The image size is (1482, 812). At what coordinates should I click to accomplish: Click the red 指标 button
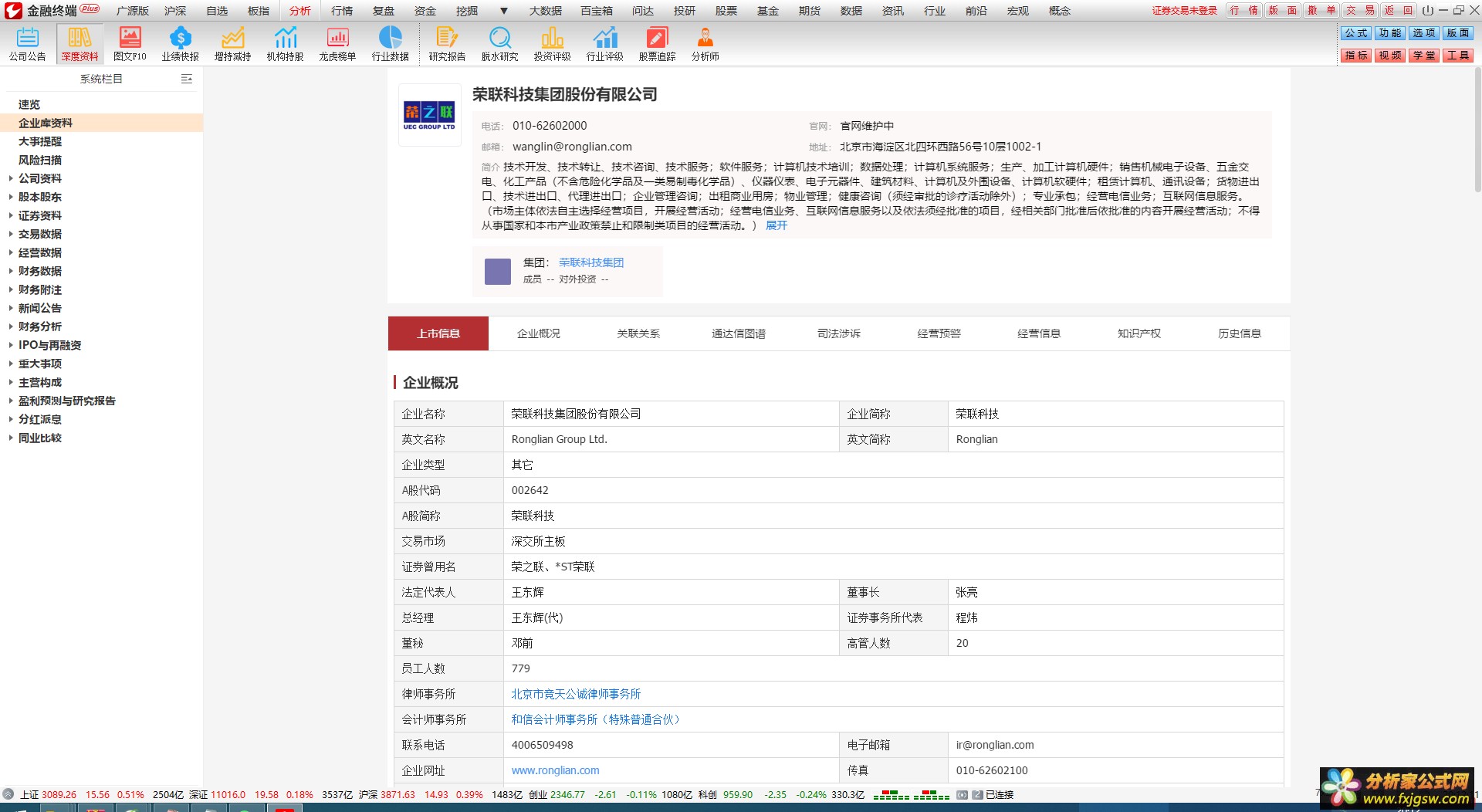[1355, 56]
